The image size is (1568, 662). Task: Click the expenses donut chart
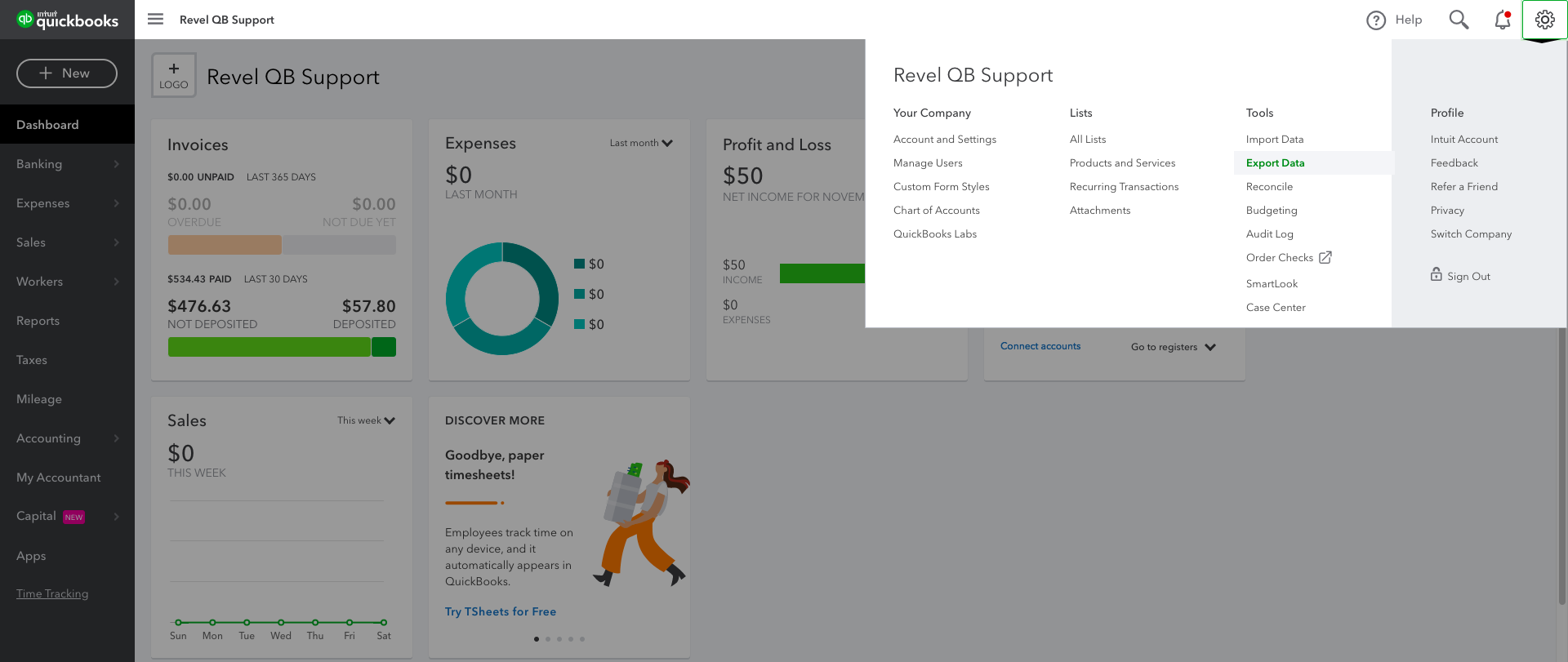tap(502, 299)
